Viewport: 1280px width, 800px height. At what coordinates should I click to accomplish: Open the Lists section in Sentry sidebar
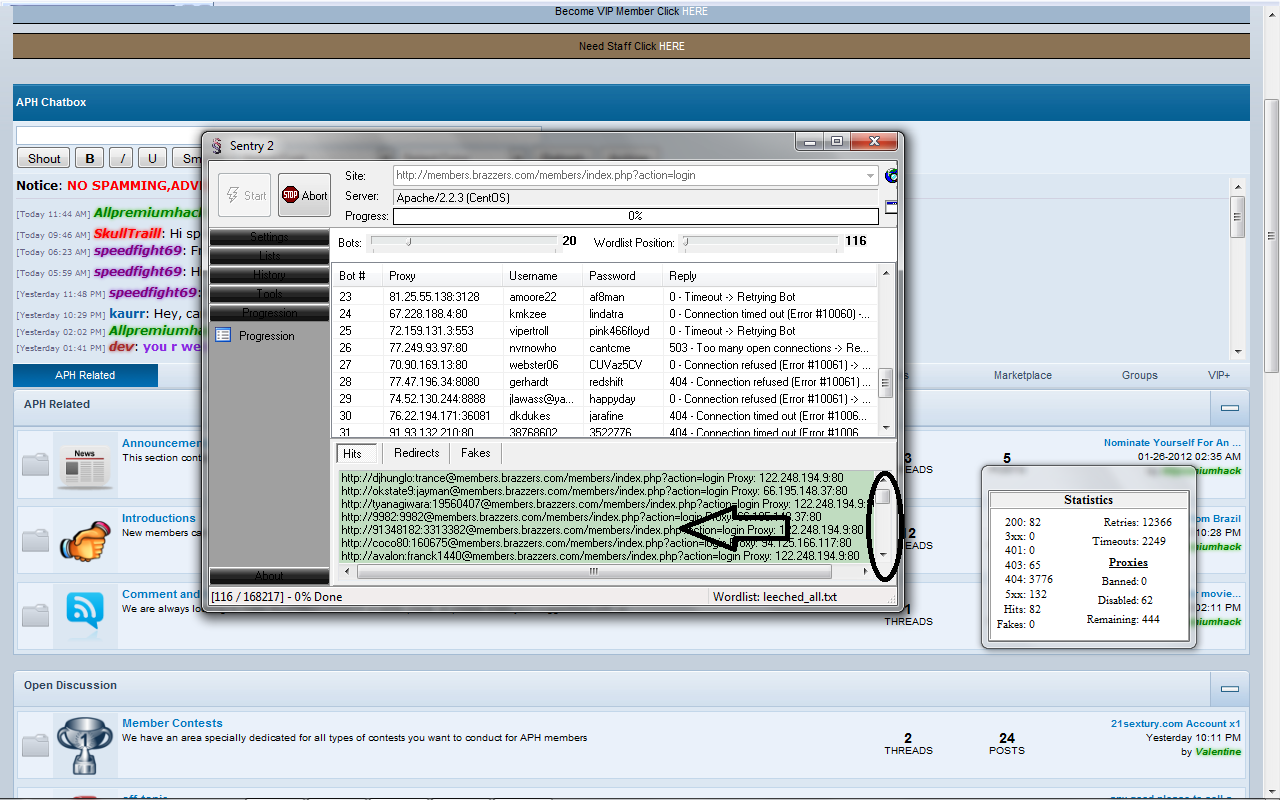pos(270,256)
